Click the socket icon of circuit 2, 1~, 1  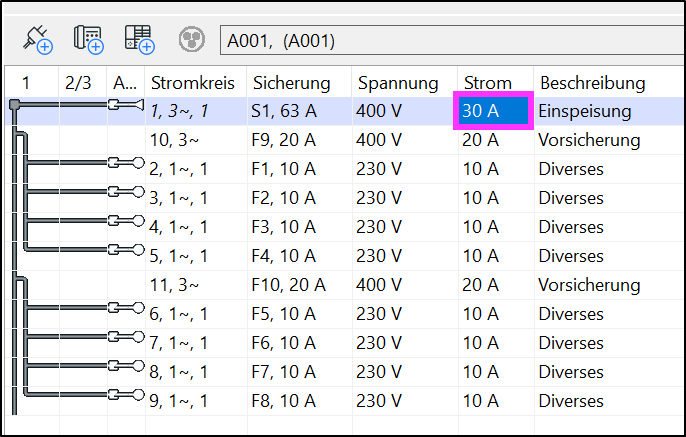[x=126, y=163]
